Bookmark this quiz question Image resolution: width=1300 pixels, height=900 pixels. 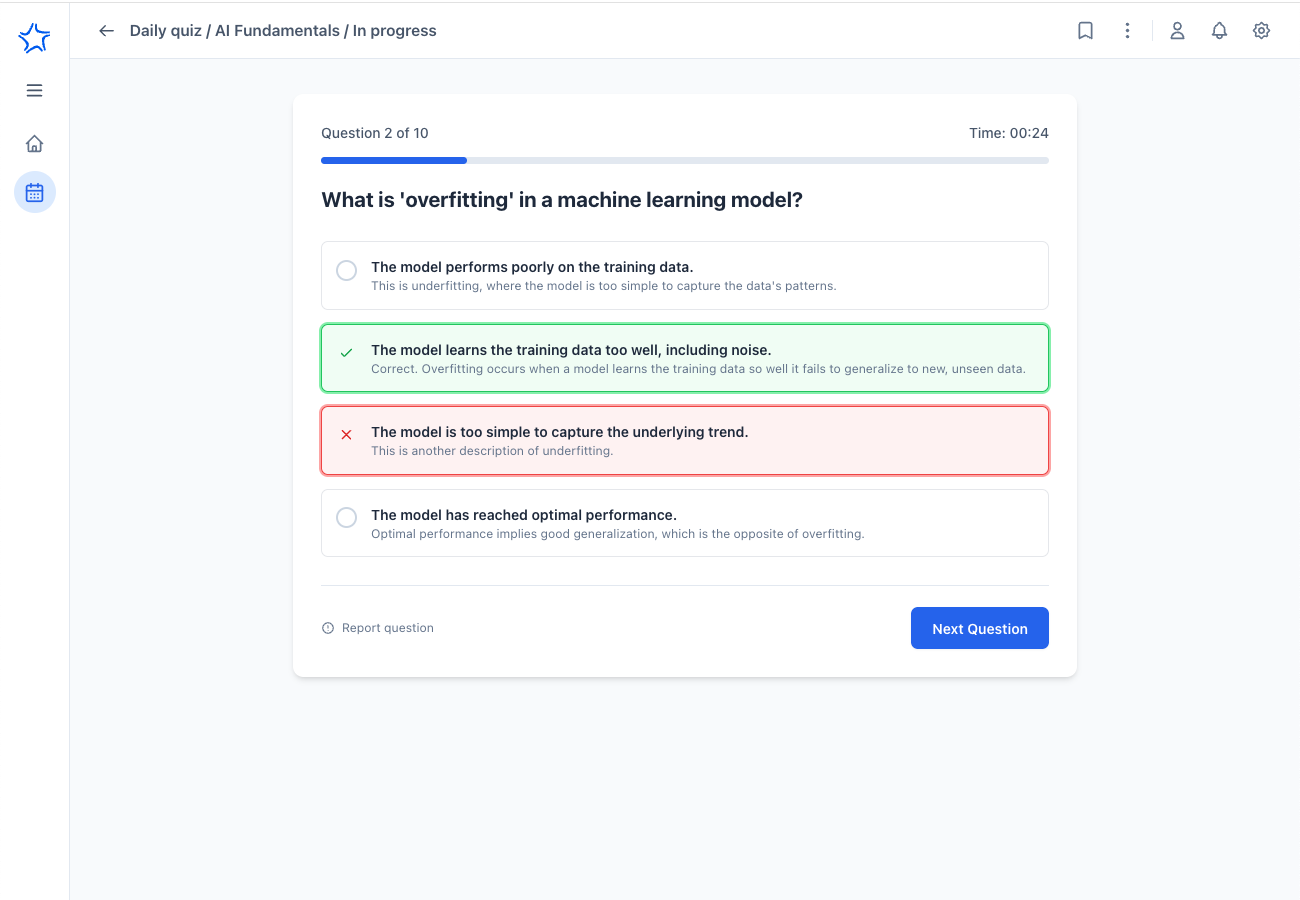pyautogui.click(x=1085, y=31)
